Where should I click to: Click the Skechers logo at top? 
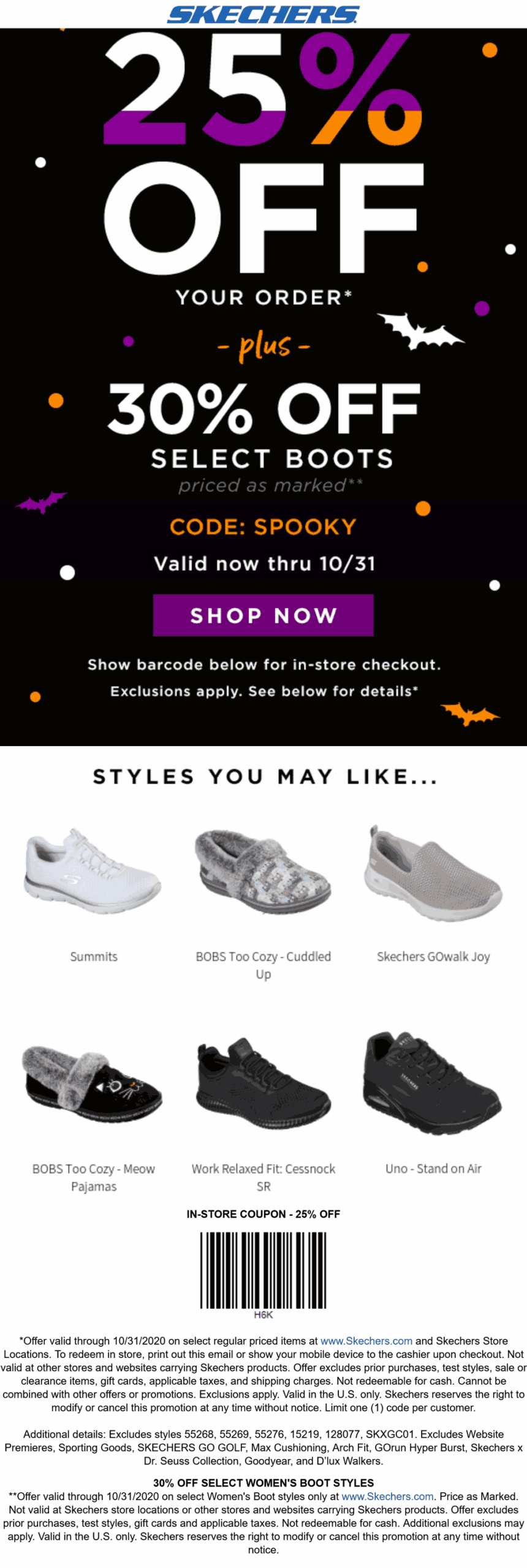[263, 14]
